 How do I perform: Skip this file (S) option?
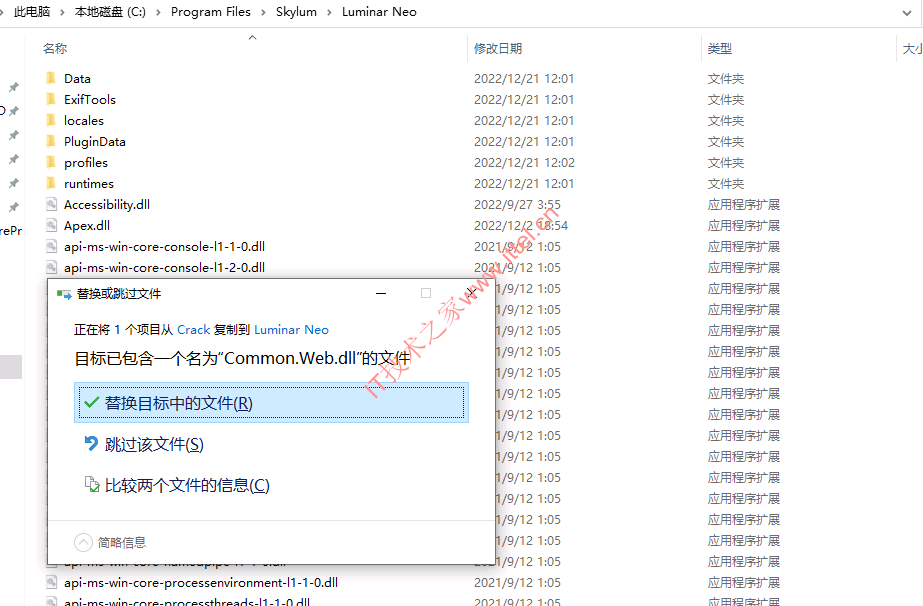(x=154, y=445)
